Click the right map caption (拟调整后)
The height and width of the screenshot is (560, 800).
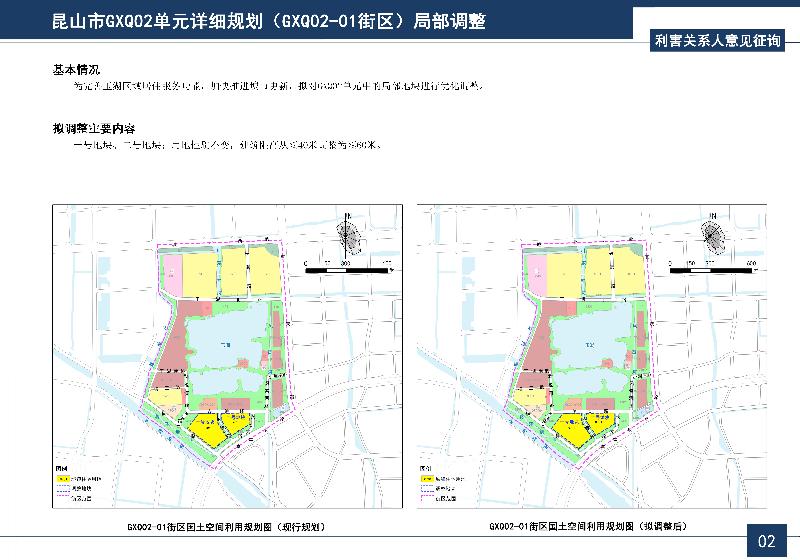tap(589, 526)
